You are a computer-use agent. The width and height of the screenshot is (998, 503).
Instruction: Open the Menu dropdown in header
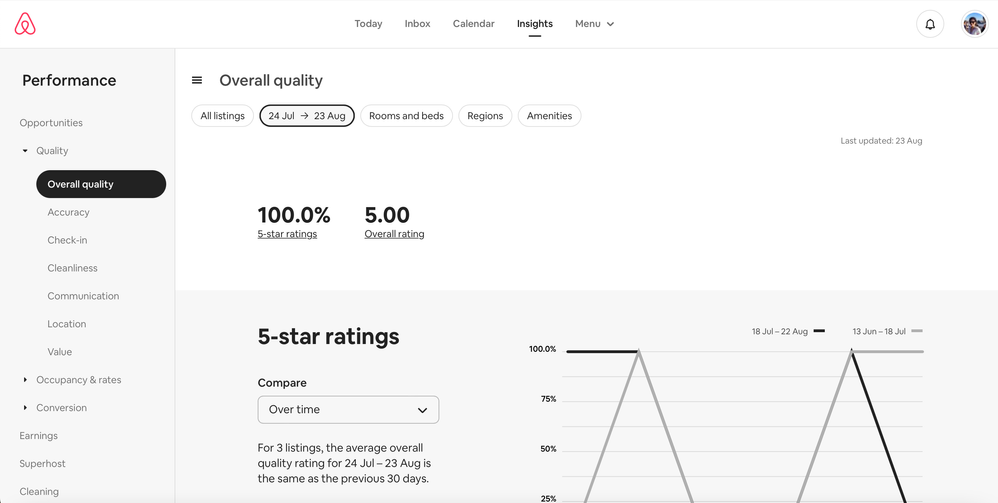(x=594, y=24)
